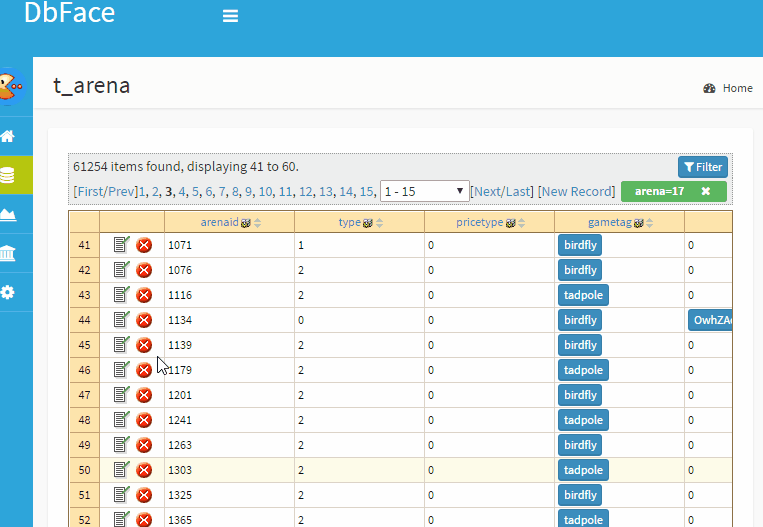Go to Next/Last page

pyautogui.click(x=502, y=192)
